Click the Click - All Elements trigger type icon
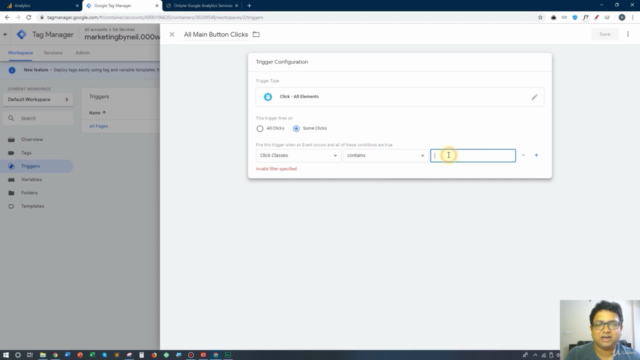This screenshot has width=640, height=360. [x=268, y=97]
